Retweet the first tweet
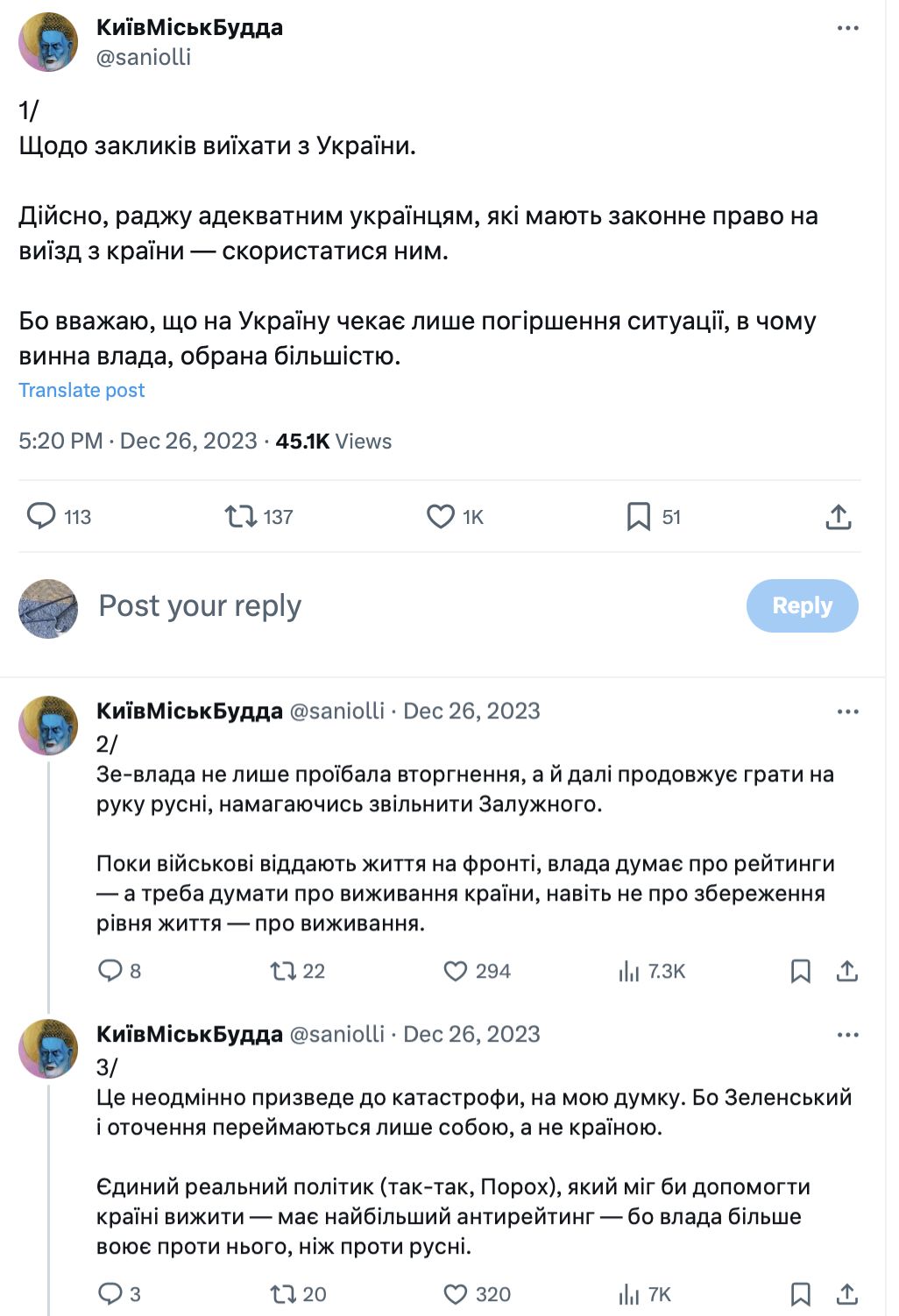 239,517
